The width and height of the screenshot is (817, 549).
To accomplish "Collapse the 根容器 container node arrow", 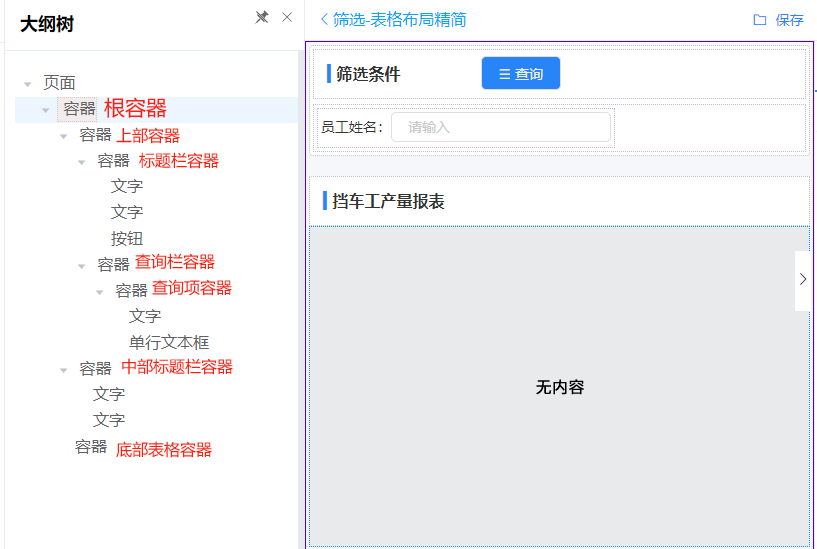I will pos(46,110).
